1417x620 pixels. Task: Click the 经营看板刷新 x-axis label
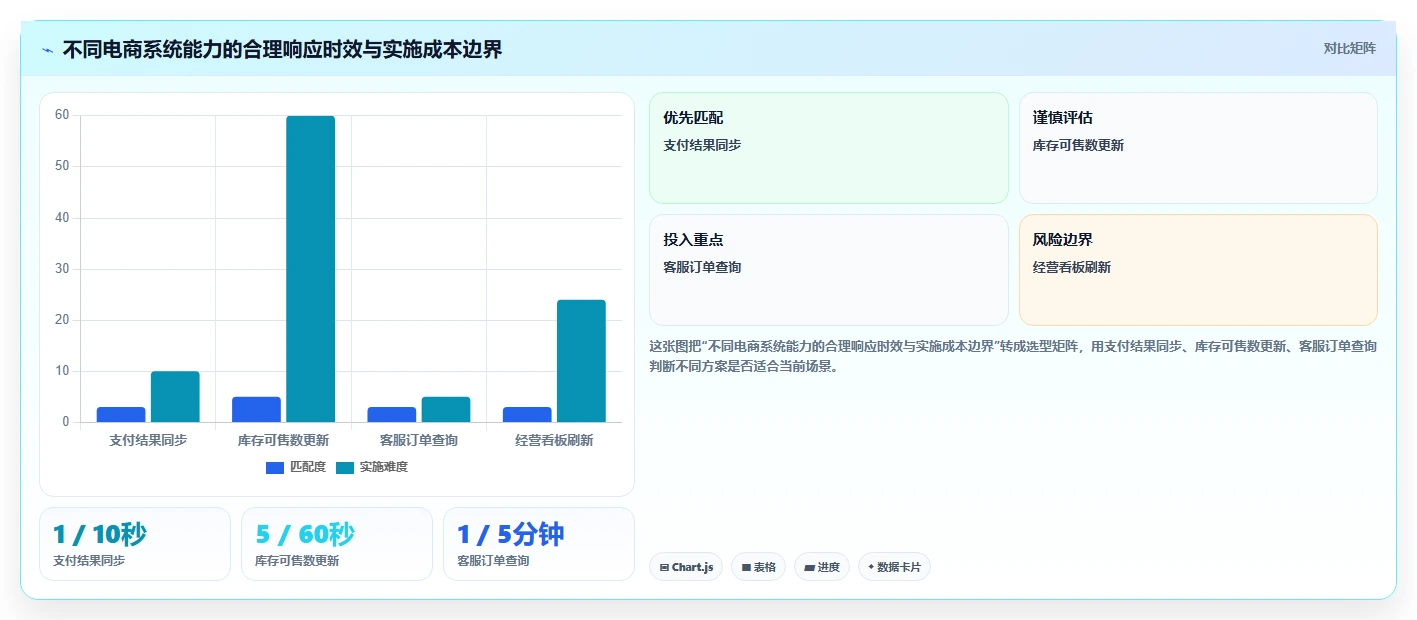554,440
